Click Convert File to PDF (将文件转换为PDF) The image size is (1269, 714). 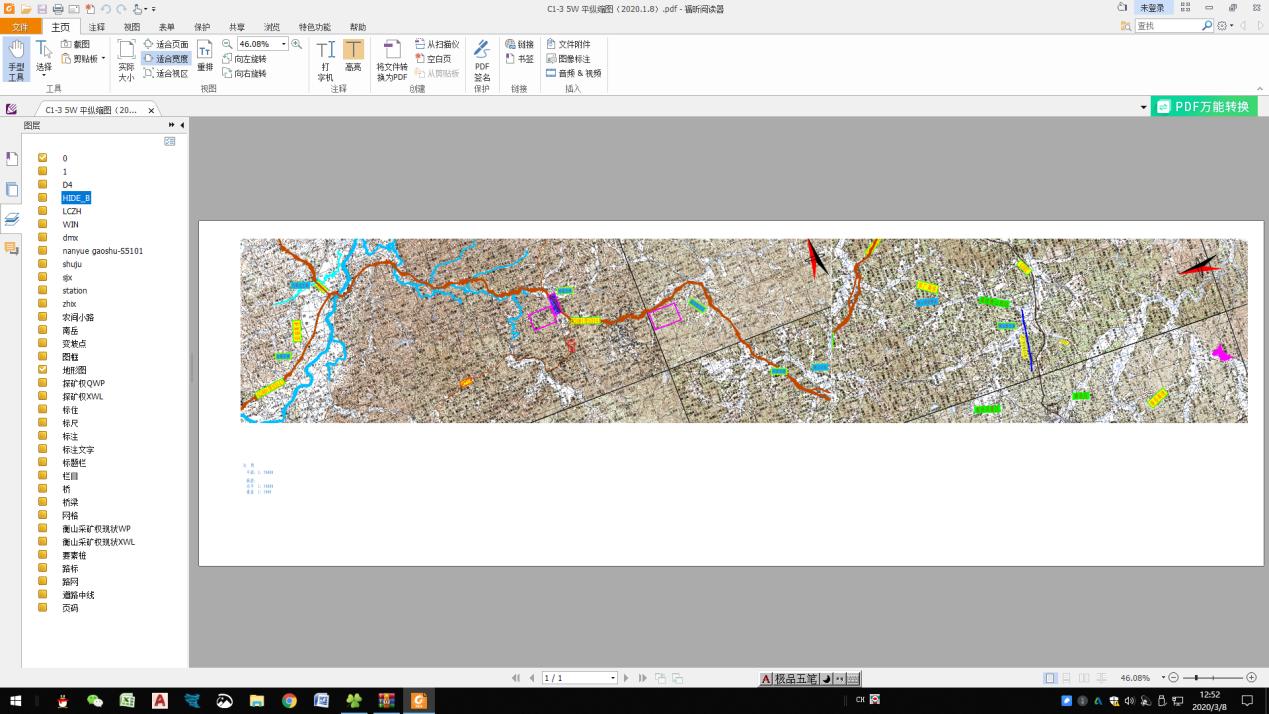pyautogui.click(x=392, y=60)
